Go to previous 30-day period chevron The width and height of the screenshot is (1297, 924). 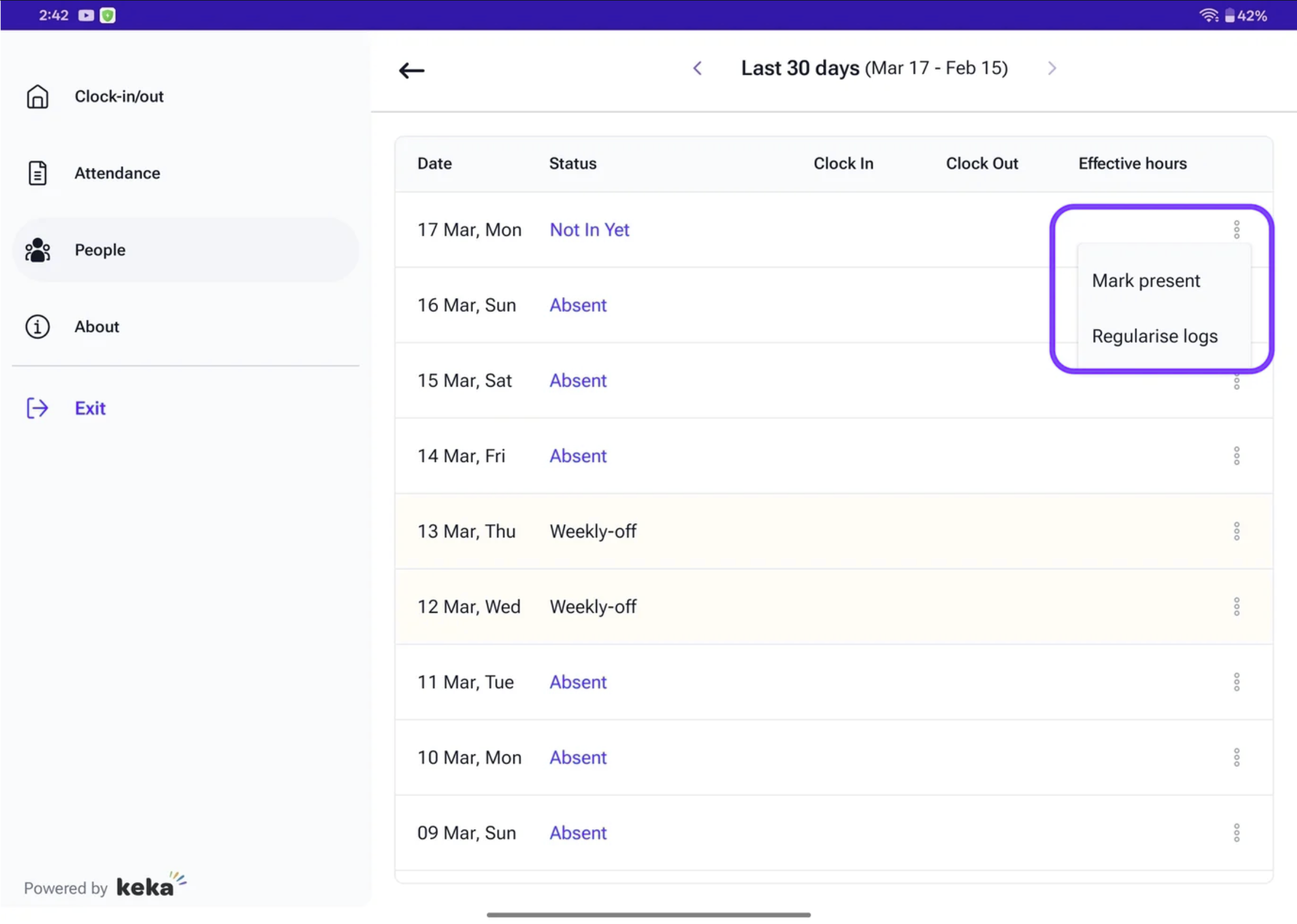(x=697, y=69)
